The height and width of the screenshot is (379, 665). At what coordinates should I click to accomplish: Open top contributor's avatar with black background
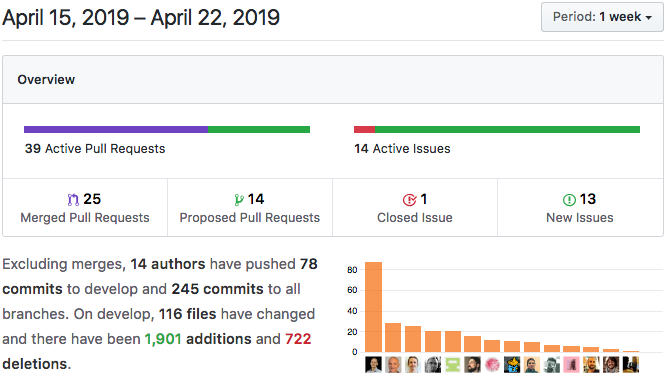(x=373, y=365)
